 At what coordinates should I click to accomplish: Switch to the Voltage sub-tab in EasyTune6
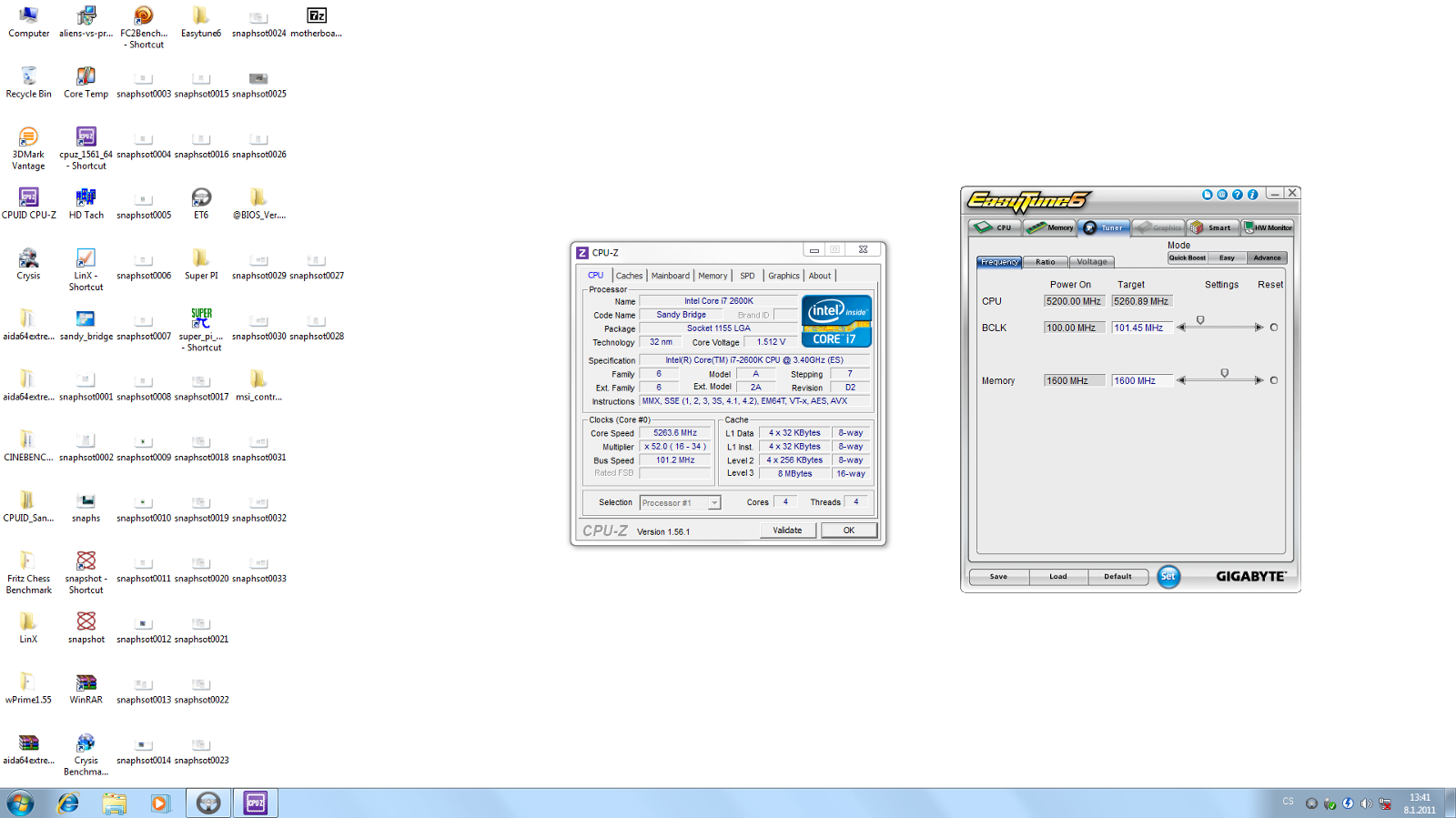[x=1092, y=262]
